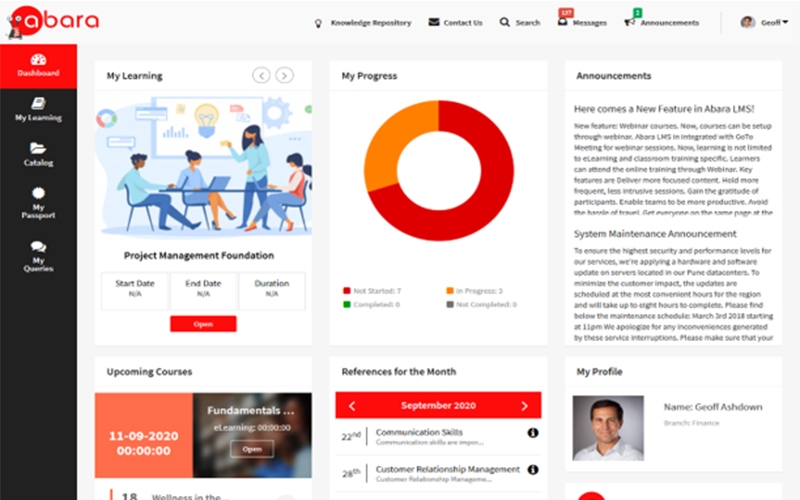
Task: Click Open on Fundamentals upcoming course
Action: (252, 449)
